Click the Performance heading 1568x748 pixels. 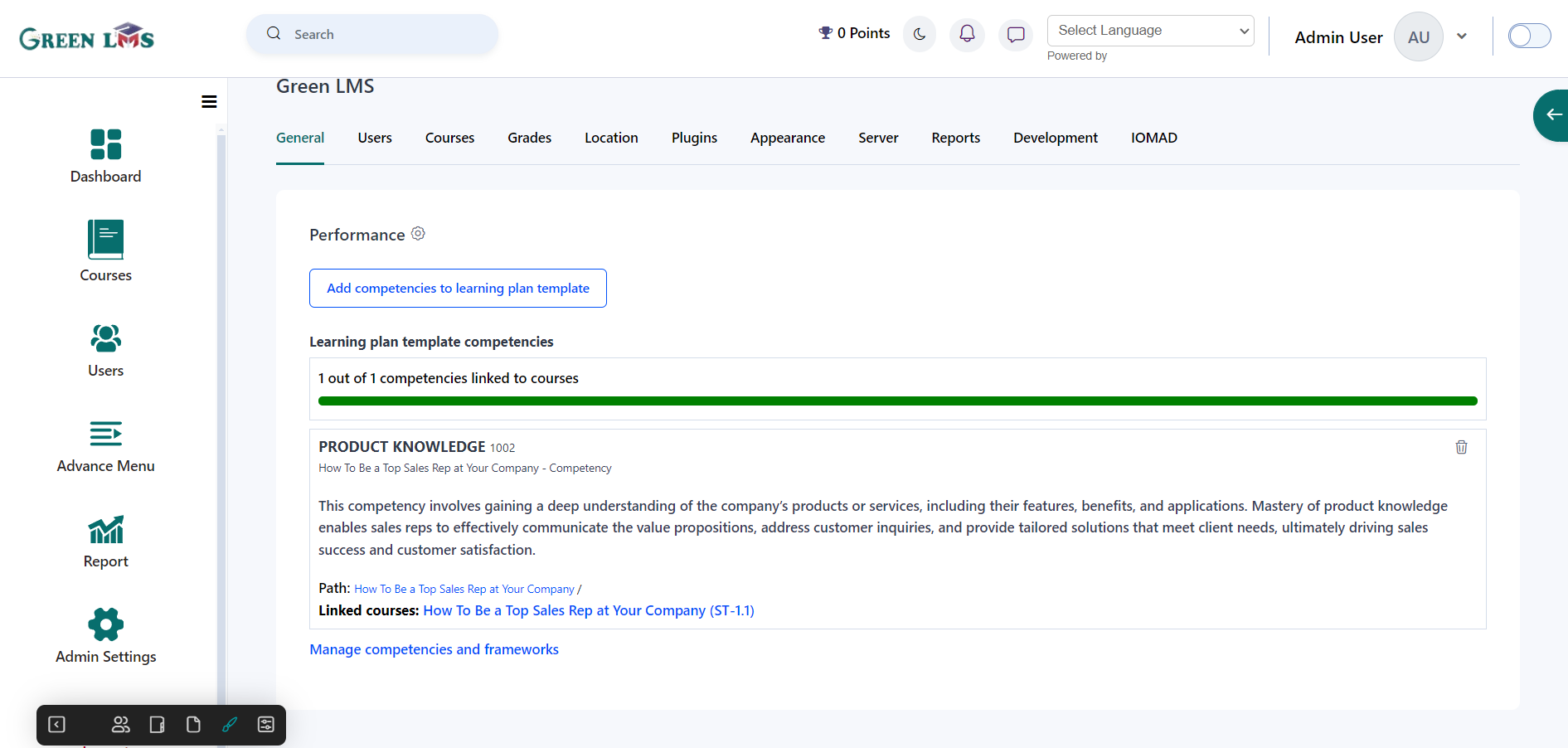tap(357, 235)
